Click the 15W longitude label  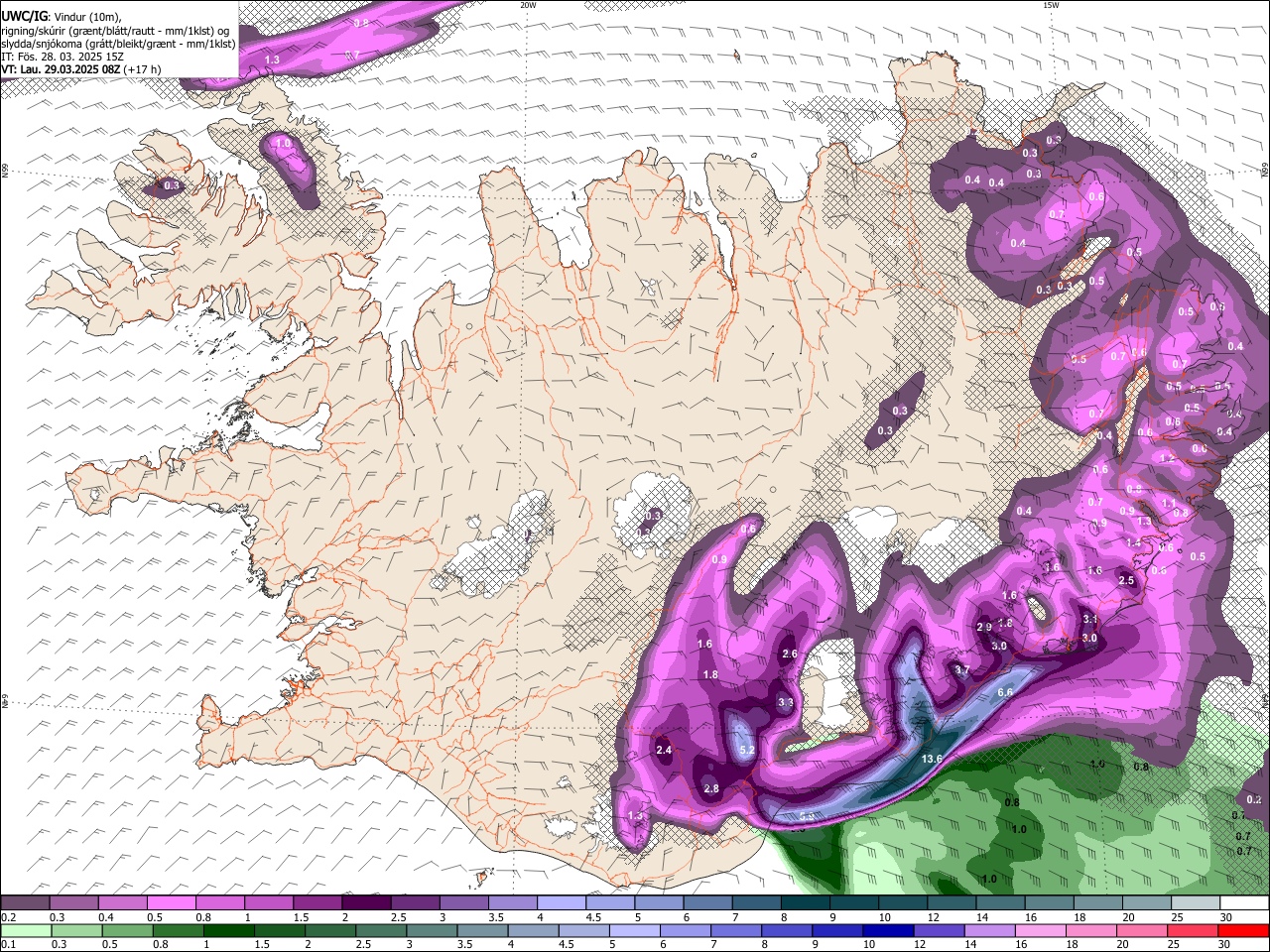(1051, 5)
